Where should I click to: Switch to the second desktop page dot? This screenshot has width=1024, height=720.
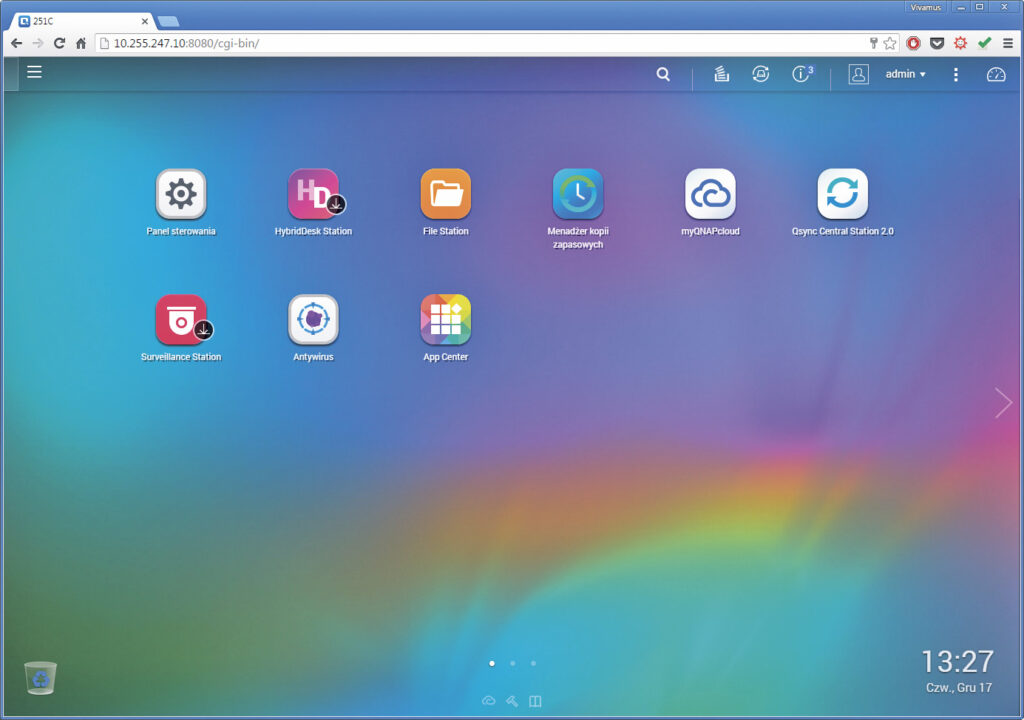click(512, 663)
